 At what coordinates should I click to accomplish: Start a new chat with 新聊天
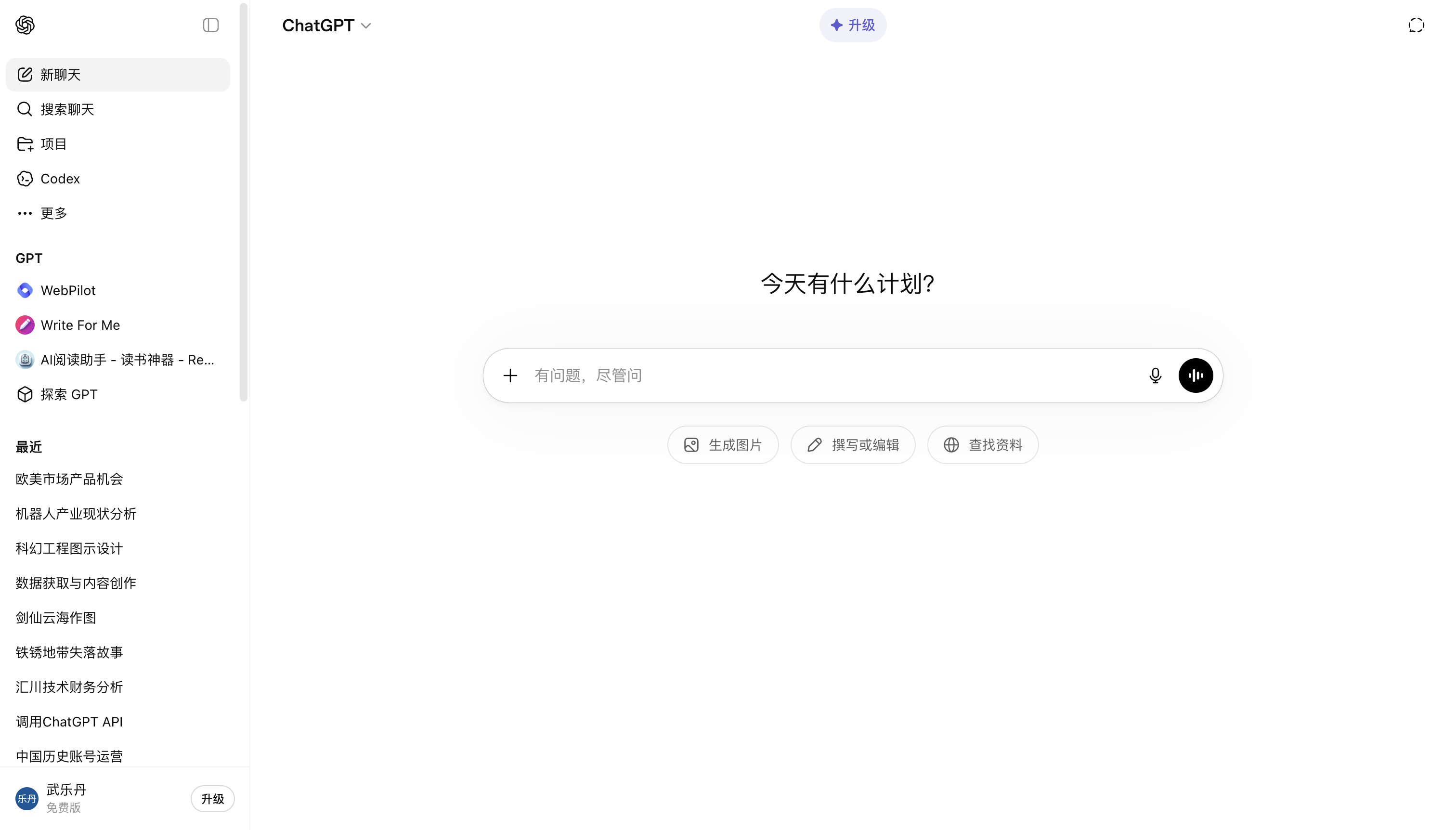pos(118,75)
